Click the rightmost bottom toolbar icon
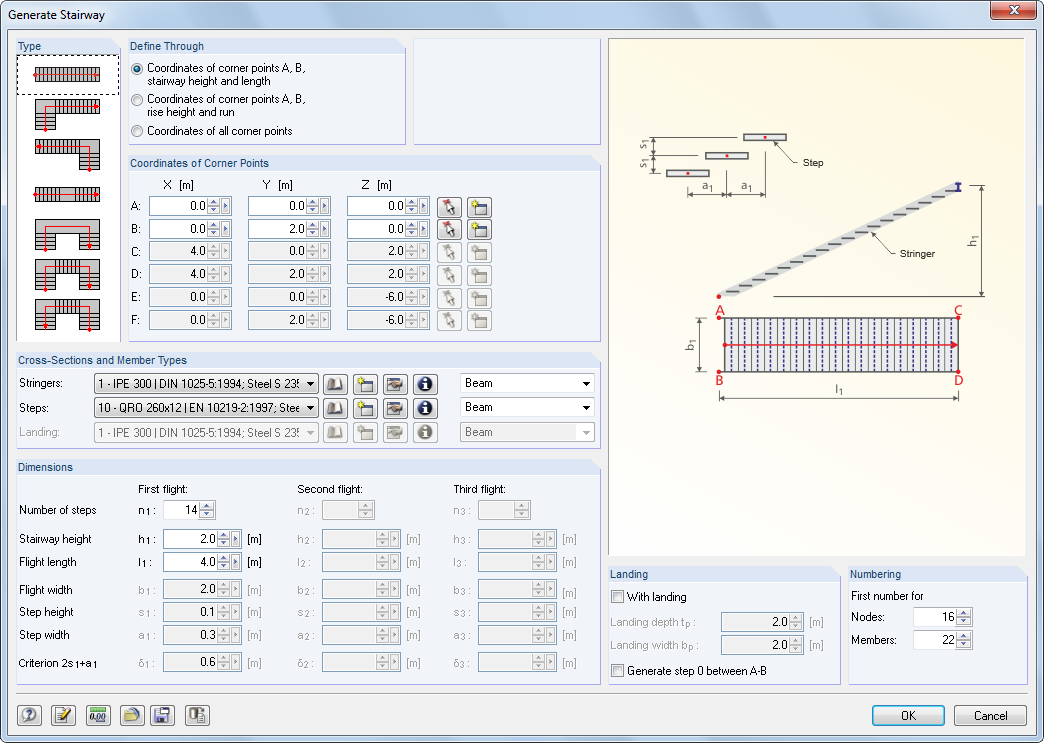The width and height of the screenshot is (1044, 743). (x=197, y=715)
